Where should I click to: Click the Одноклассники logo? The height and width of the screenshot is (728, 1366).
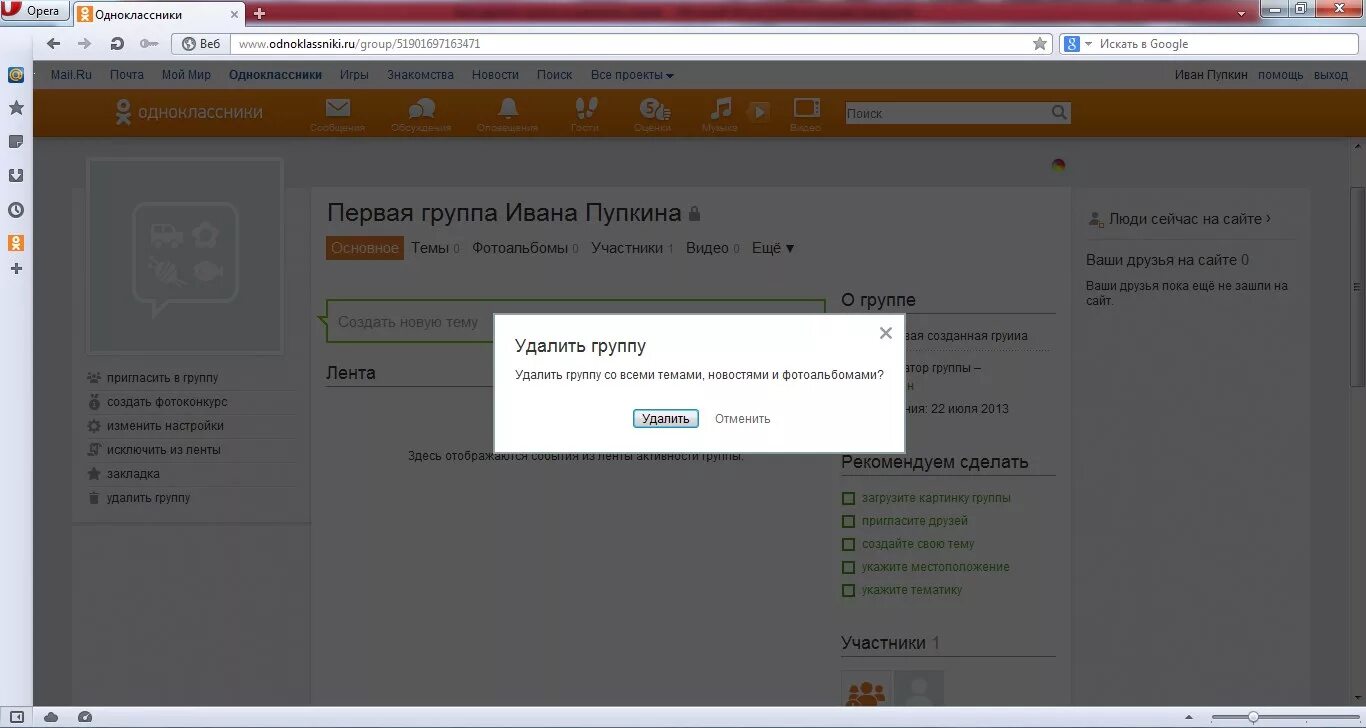pos(189,112)
